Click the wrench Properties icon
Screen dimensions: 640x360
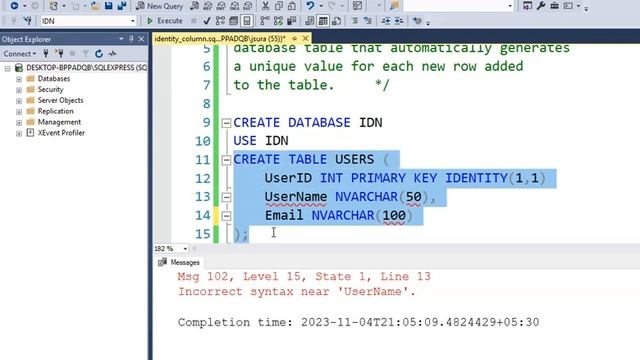[x=541, y=6]
